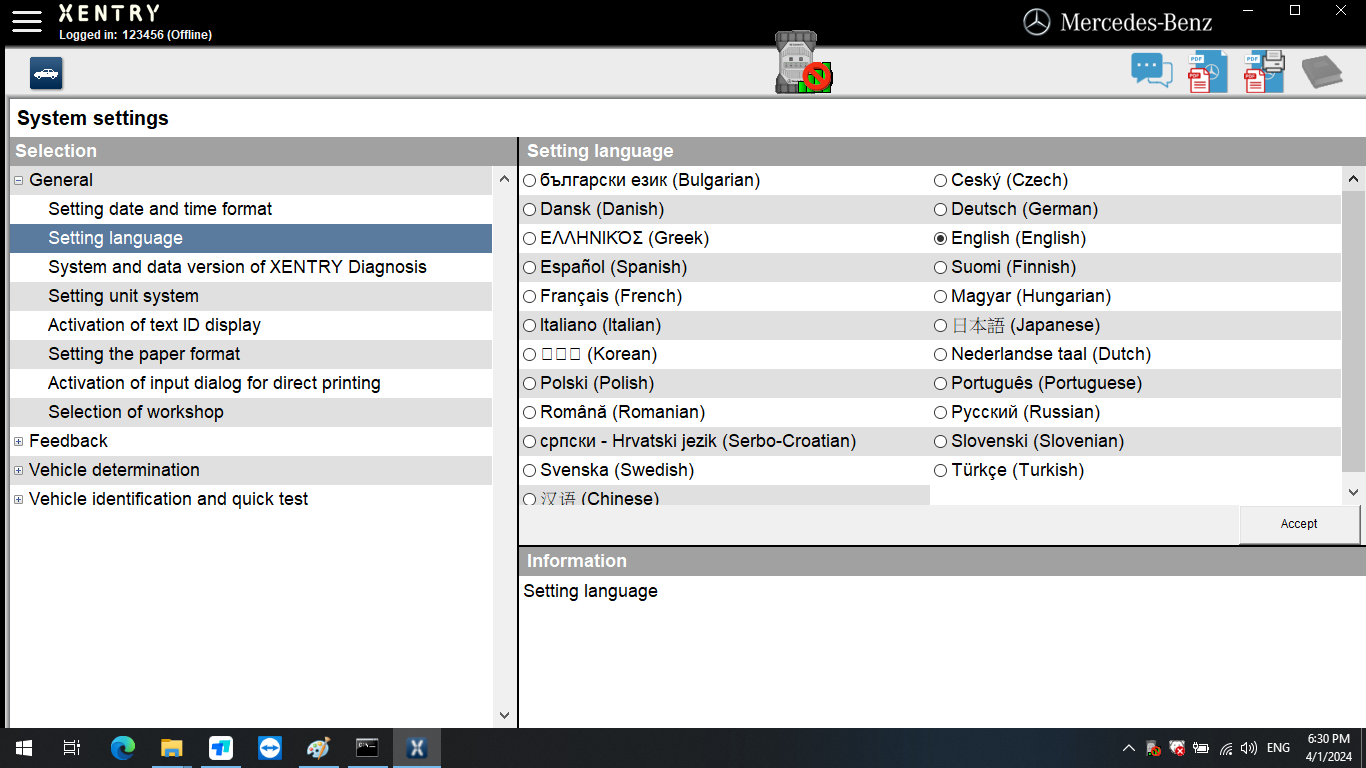Open TeamViewer from the taskbar
This screenshot has height=768, width=1366.
[x=270, y=748]
